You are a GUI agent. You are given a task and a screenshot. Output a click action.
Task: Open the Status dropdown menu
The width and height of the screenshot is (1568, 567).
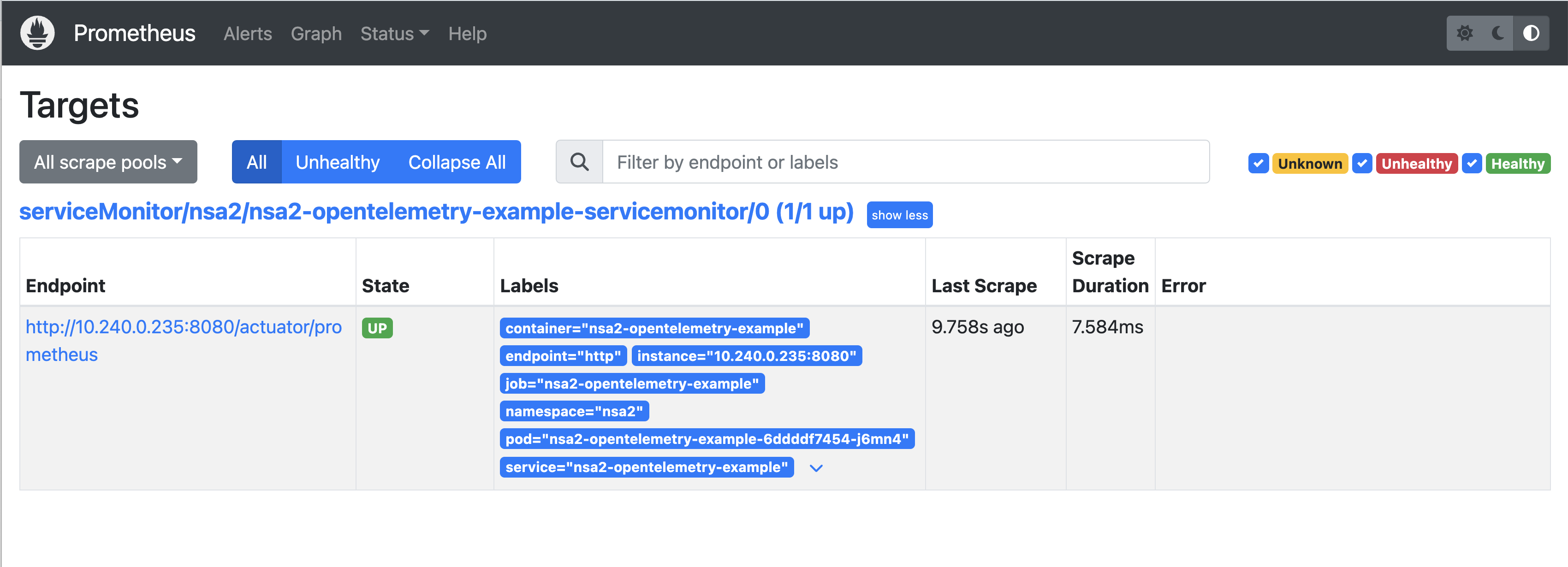(394, 34)
